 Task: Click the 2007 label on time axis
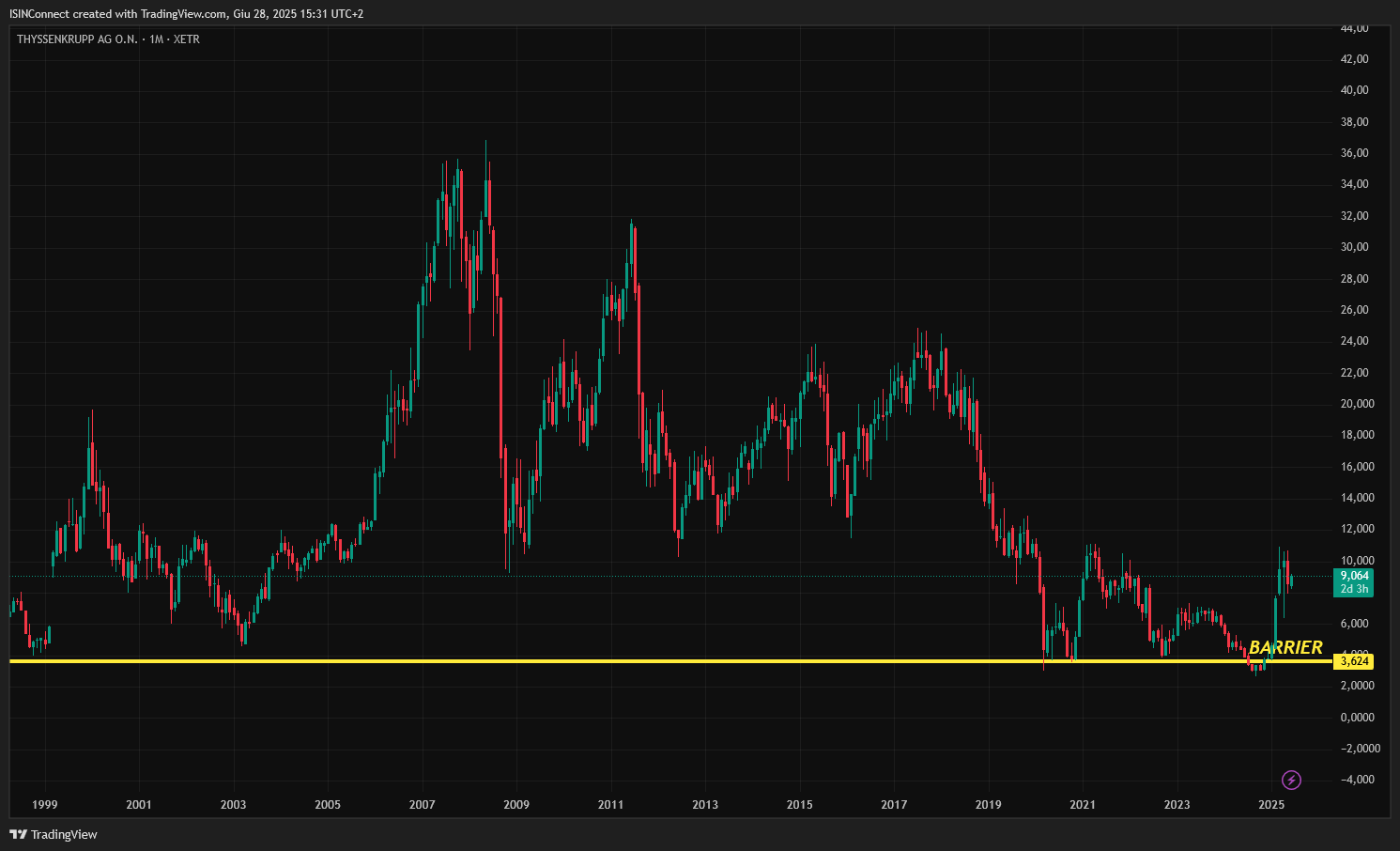(x=423, y=805)
